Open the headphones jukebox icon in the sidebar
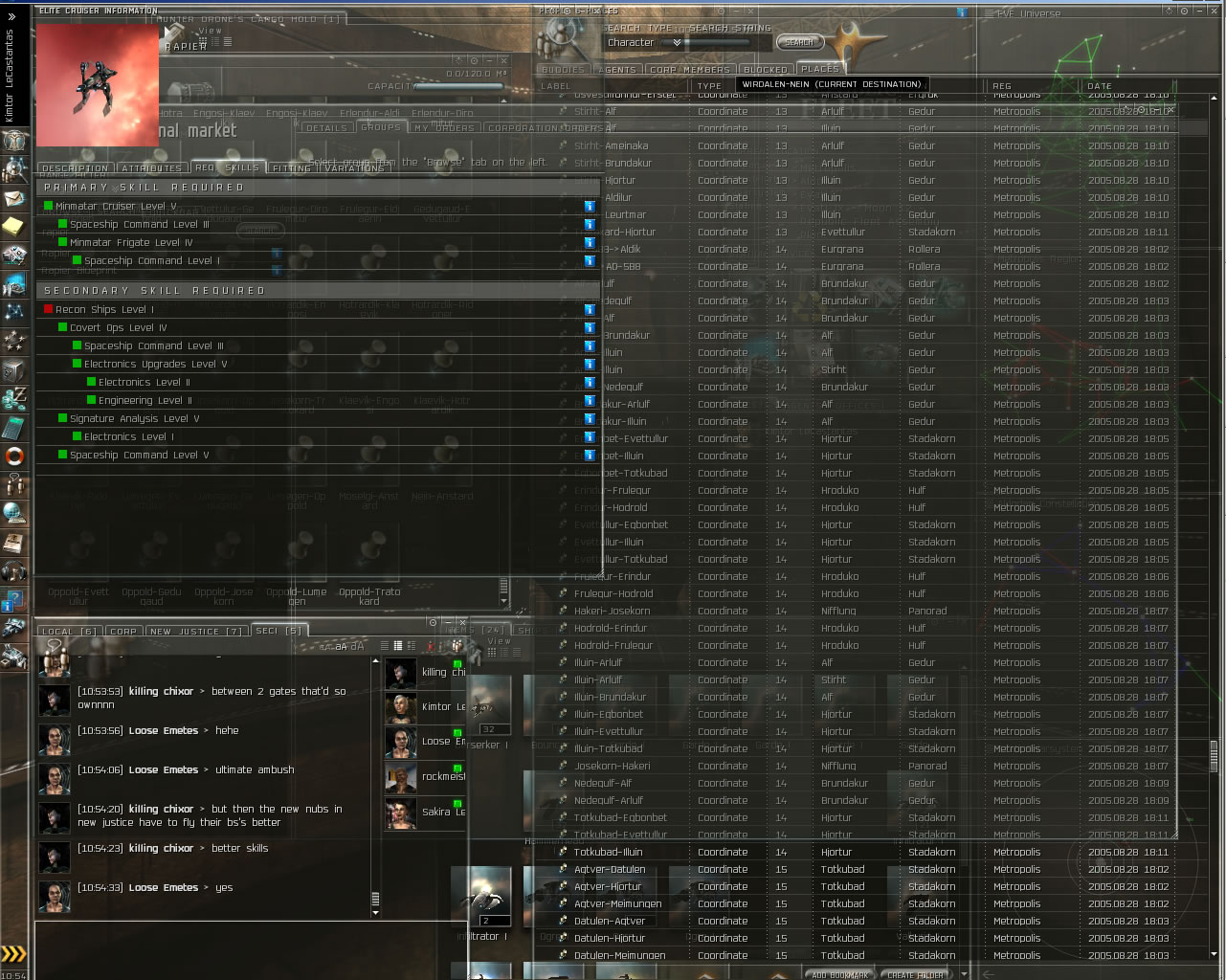Screen dimensions: 1226x980 click(x=14, y=572)
